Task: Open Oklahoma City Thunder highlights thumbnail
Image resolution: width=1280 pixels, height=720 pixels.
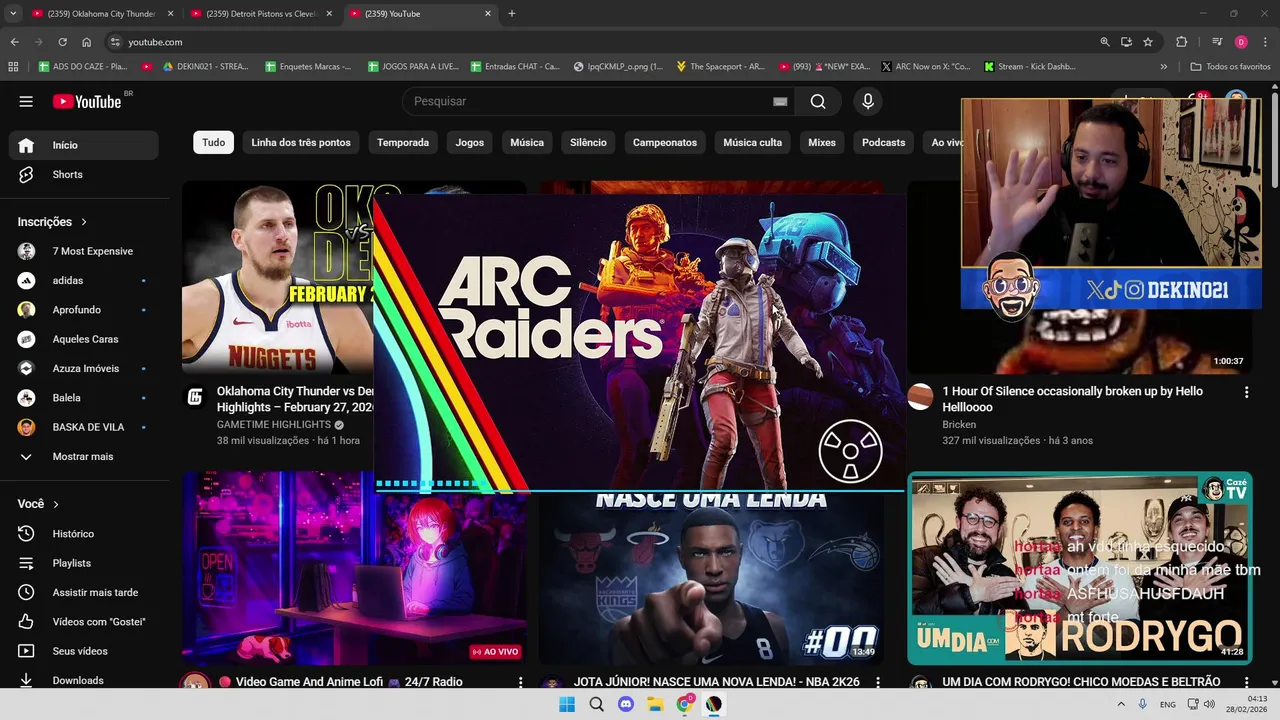Action: pyautogui.click(x=277, y=277)
